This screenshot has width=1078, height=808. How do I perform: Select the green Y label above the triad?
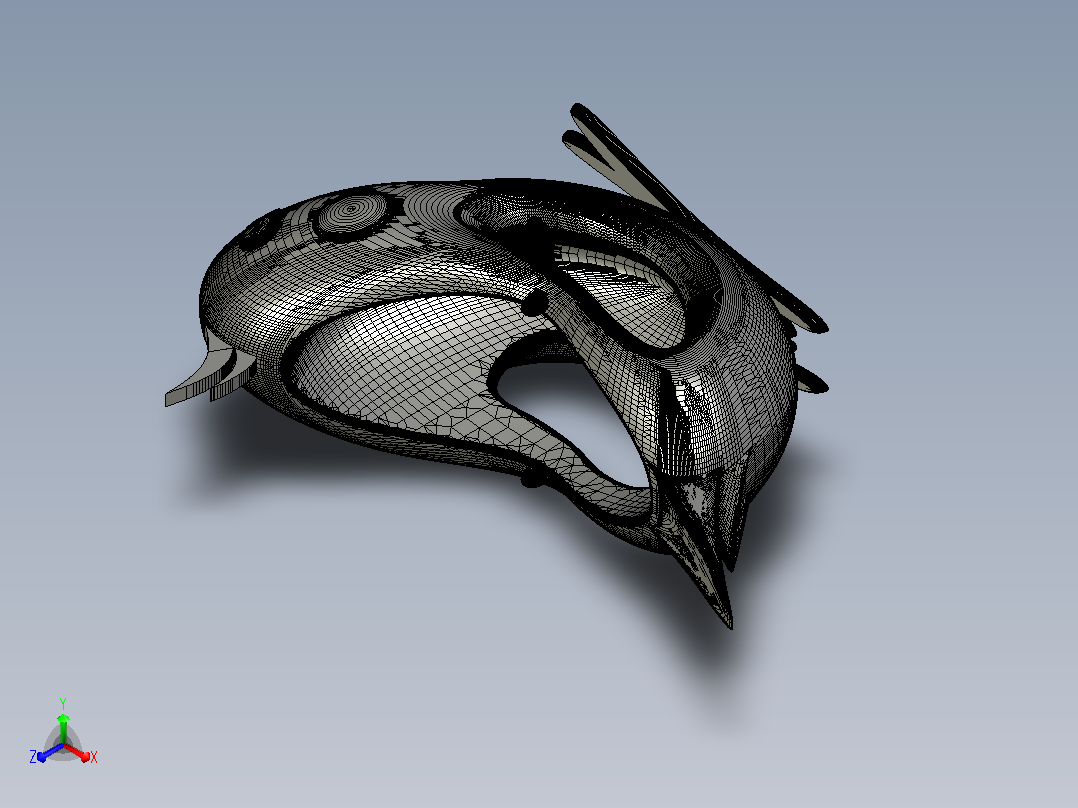coord(63,704)
